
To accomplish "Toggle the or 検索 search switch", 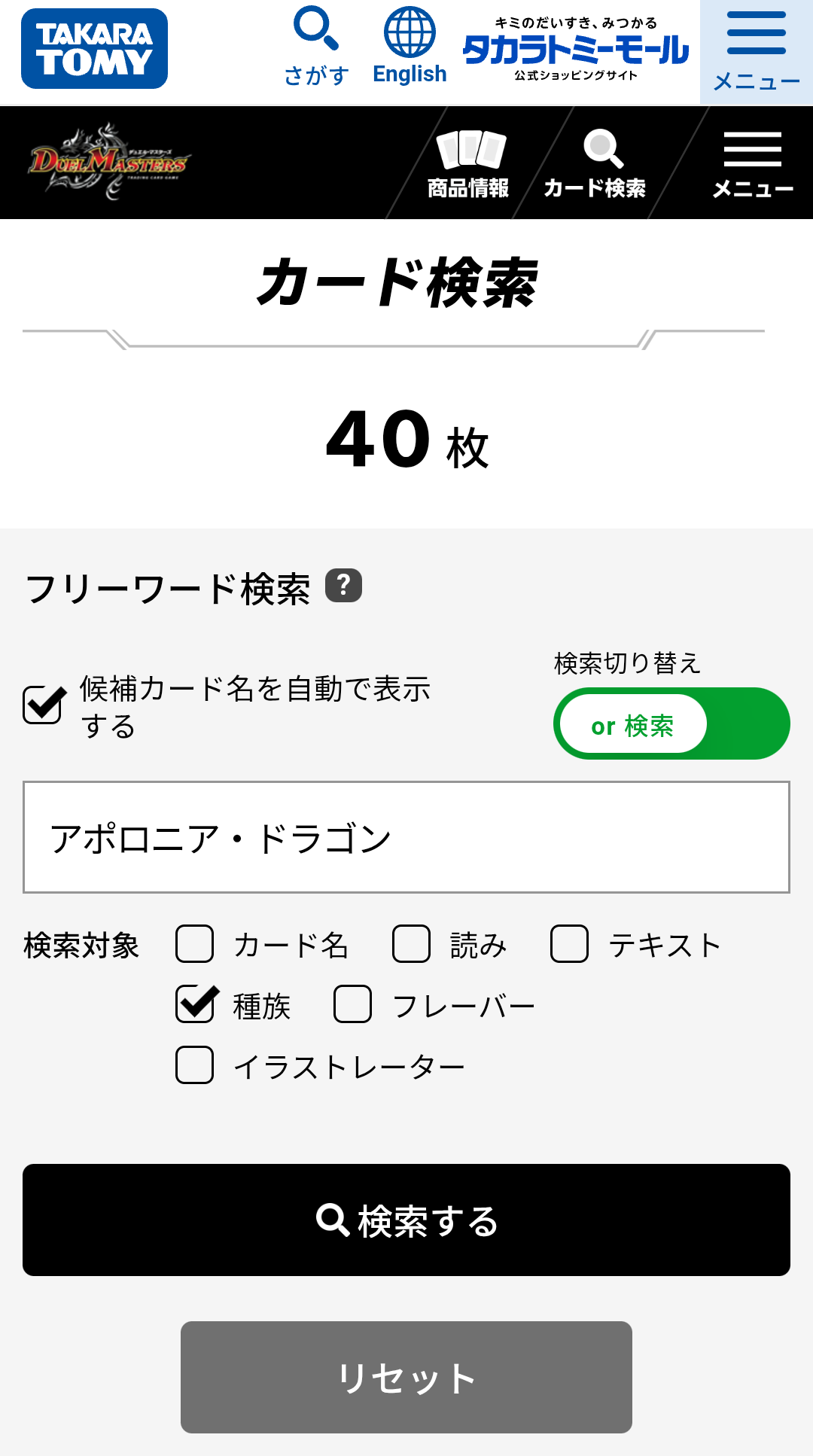I will click(x=671, y=723).
